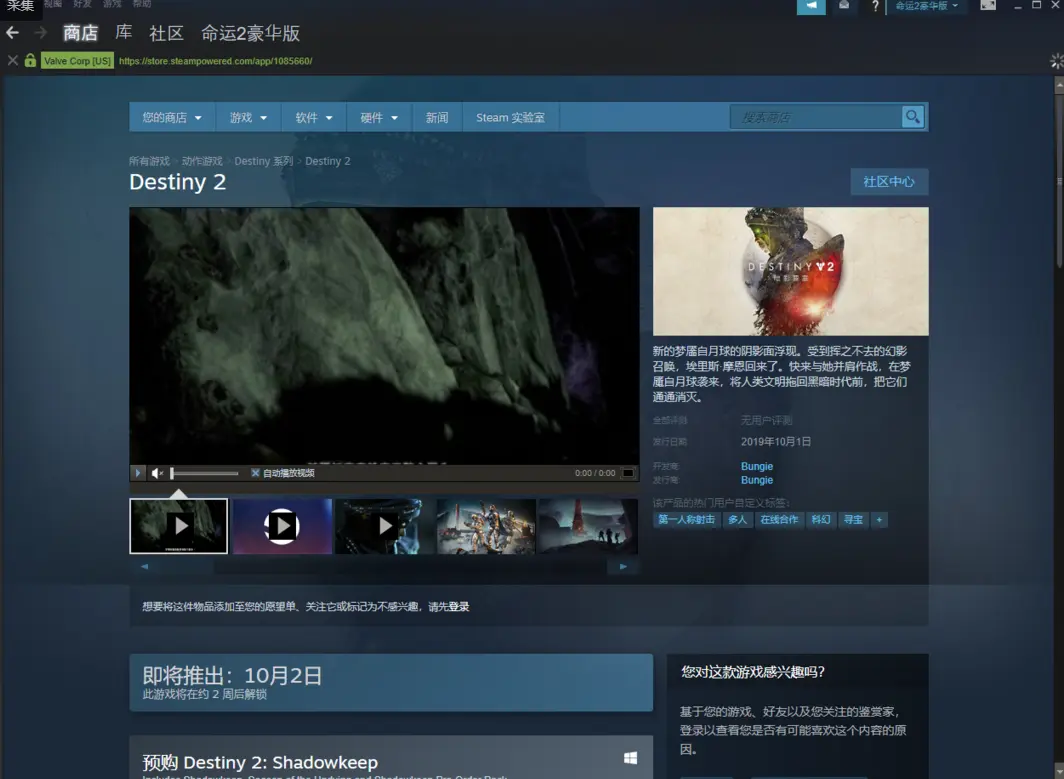The image size is (1064, 779).
Task: Open the Bungie developer link
Action: click(757, 466)
